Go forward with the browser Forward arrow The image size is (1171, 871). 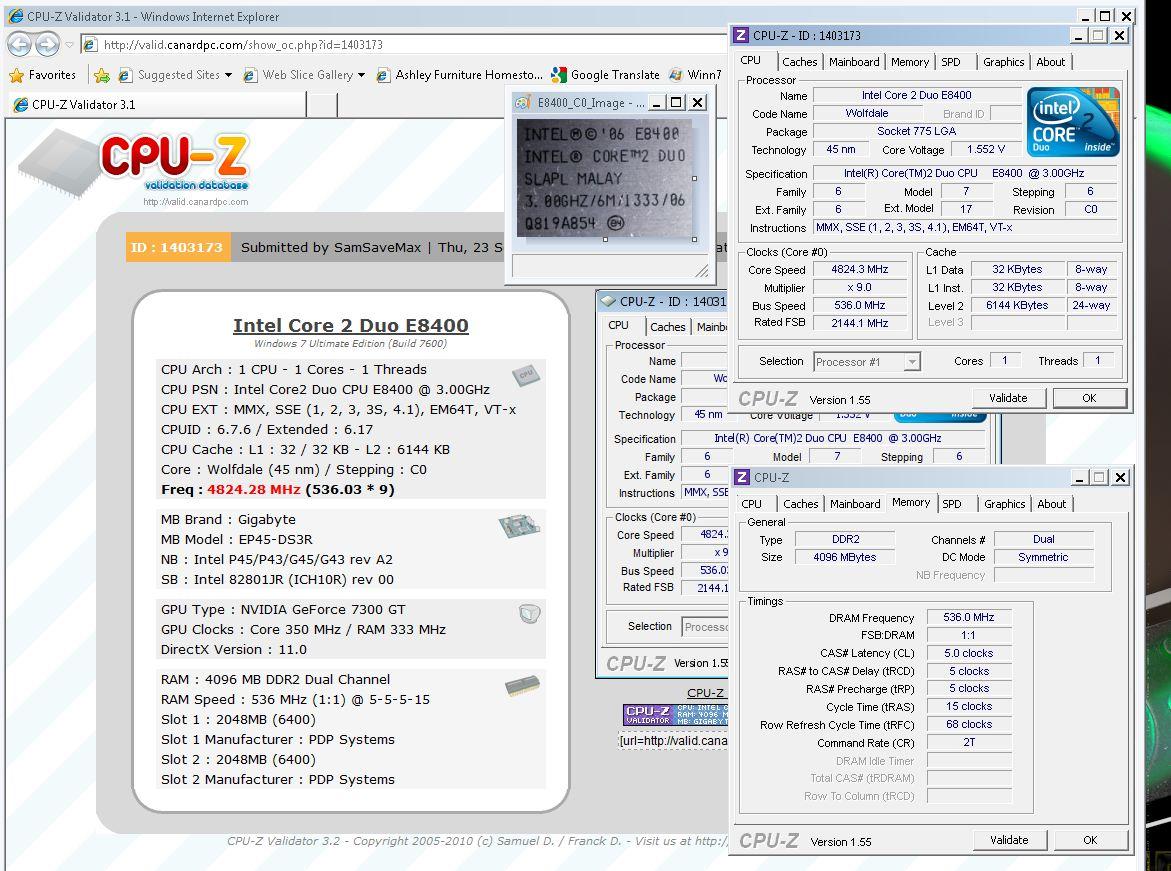47,45
